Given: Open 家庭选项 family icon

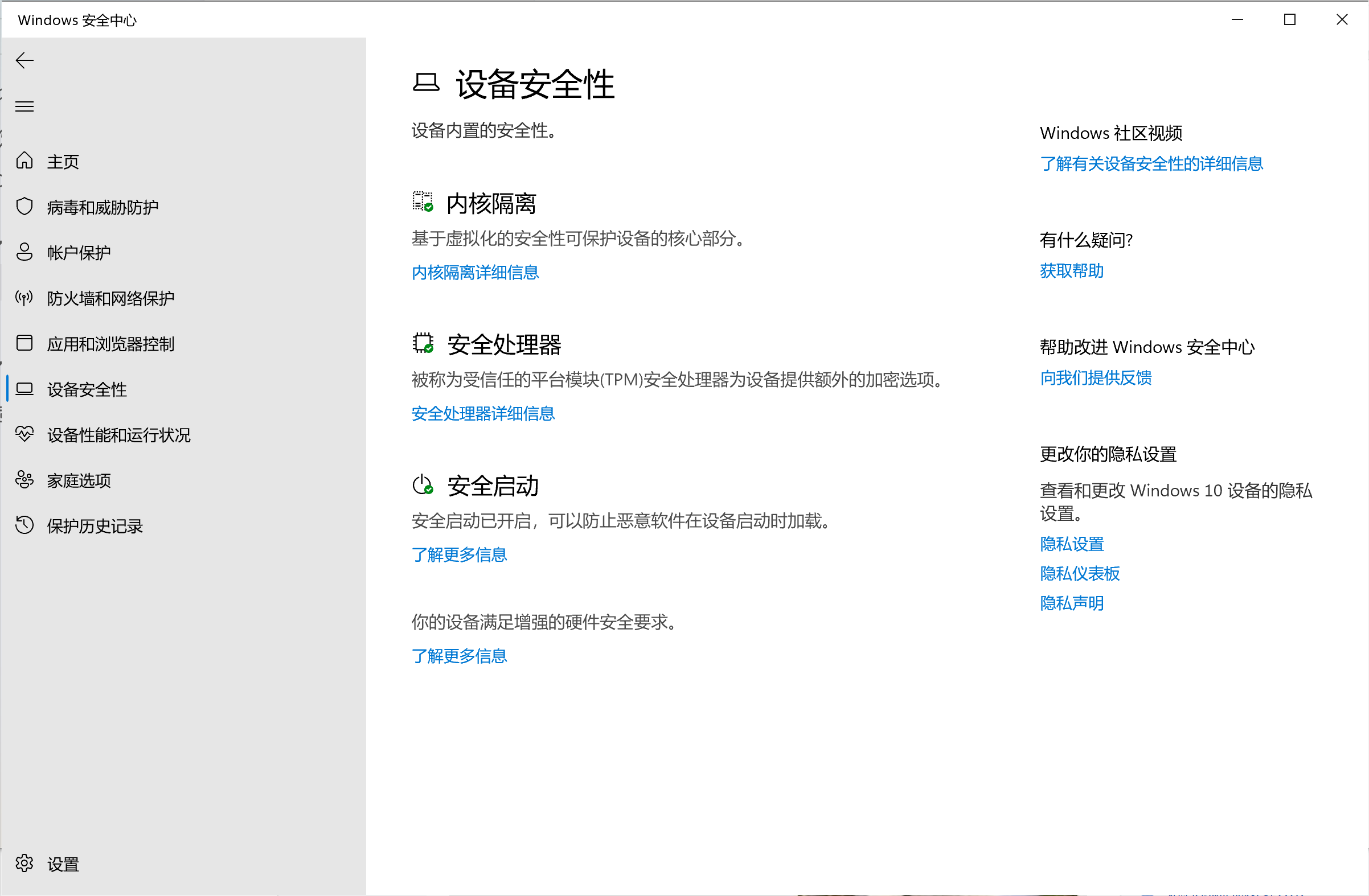Looking at the screenshot, I should point(24,480).
